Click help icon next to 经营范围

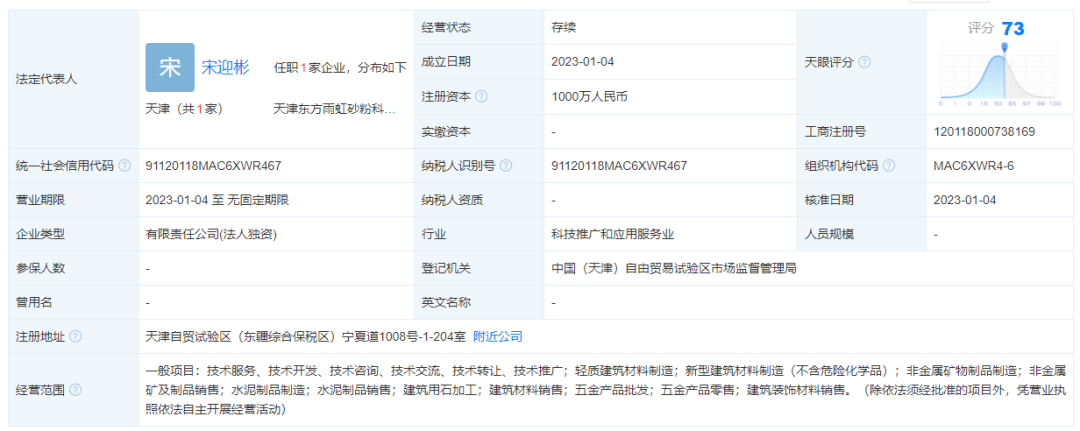75,390
